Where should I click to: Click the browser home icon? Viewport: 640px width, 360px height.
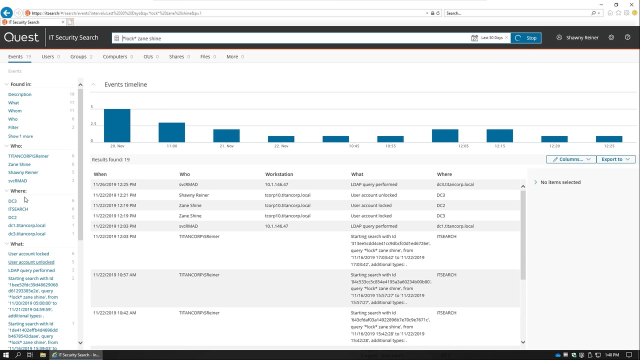pyautogui.click(x=610, y=13)
